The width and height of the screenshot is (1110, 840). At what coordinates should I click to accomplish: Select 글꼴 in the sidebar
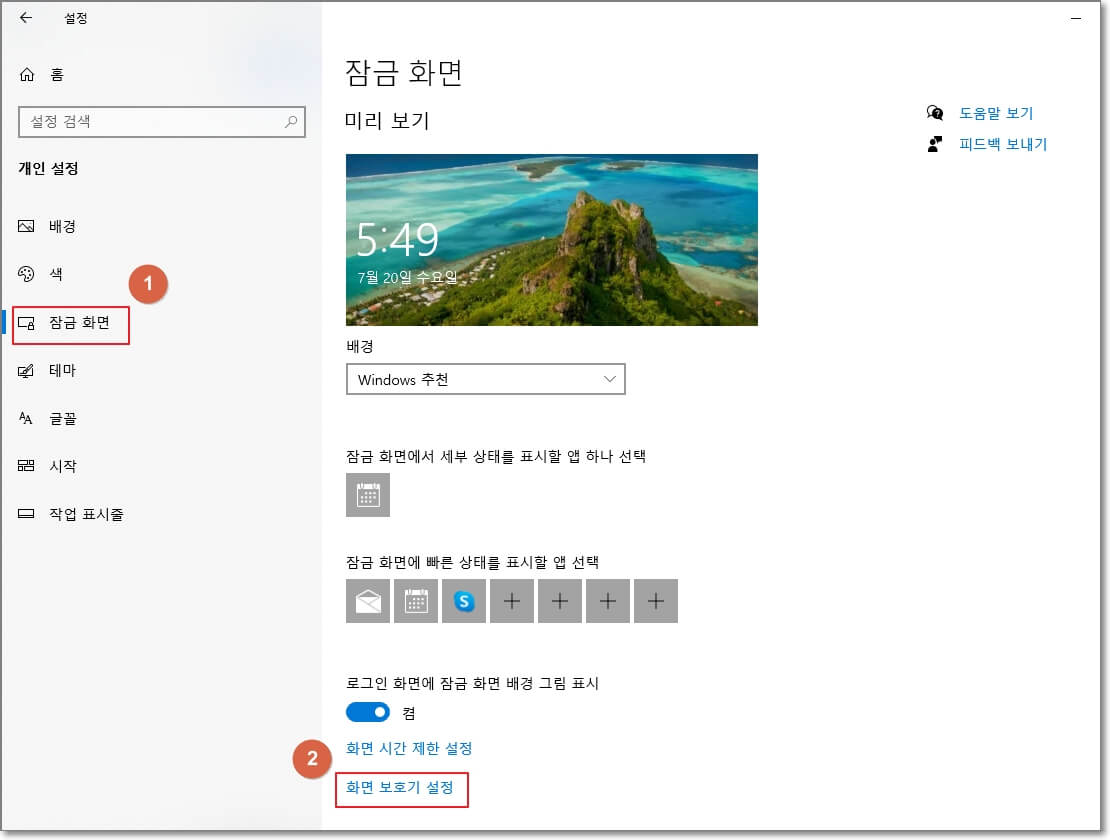tap(60, 418)
